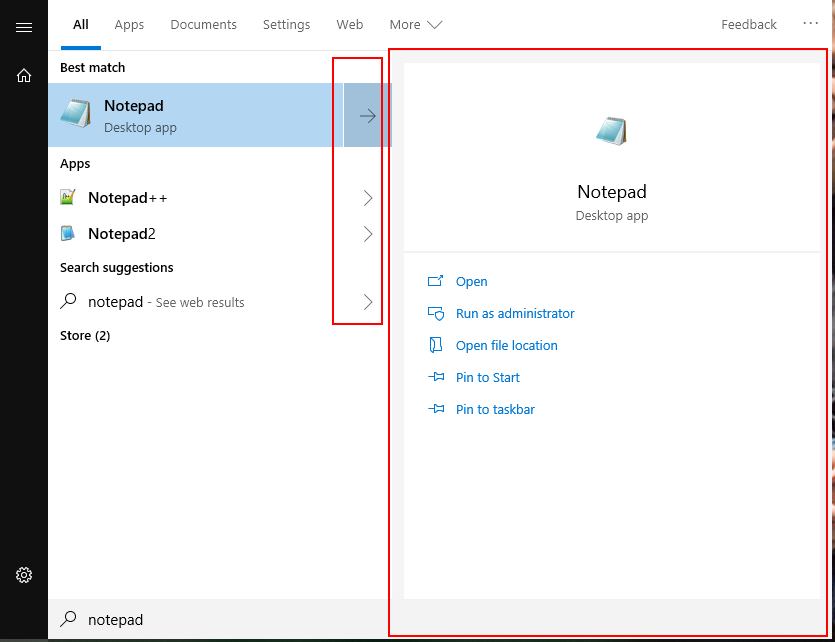Click the Notepad++ app icon
The image size is (835, 642).
pyautogui.click(x=68, y=198)
